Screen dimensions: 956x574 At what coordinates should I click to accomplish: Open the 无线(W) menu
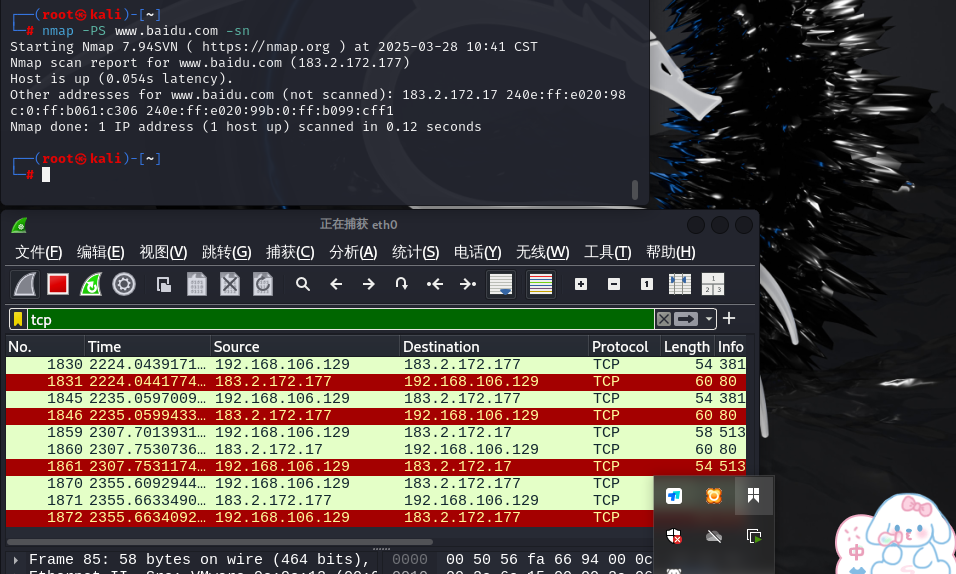click(543, 252)
